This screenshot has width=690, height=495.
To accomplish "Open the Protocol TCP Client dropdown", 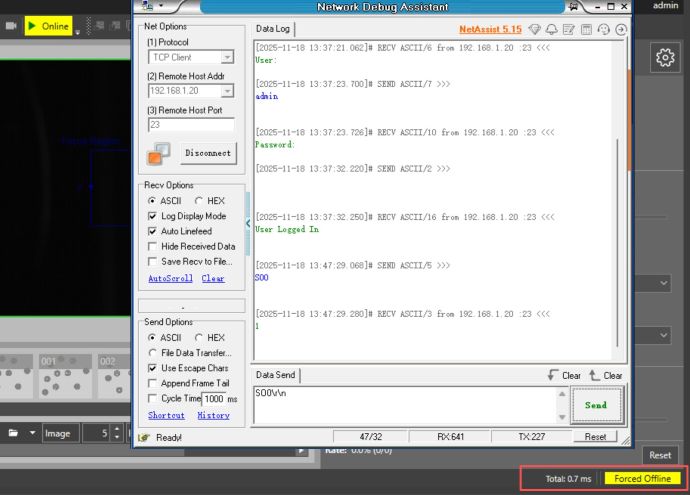I will 227,57.
